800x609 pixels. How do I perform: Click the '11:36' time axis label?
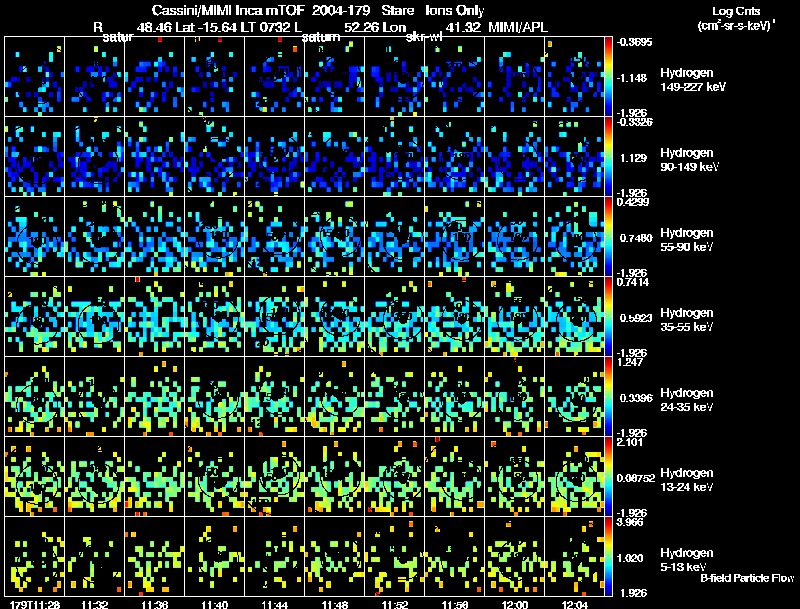[x=155, y=604]
